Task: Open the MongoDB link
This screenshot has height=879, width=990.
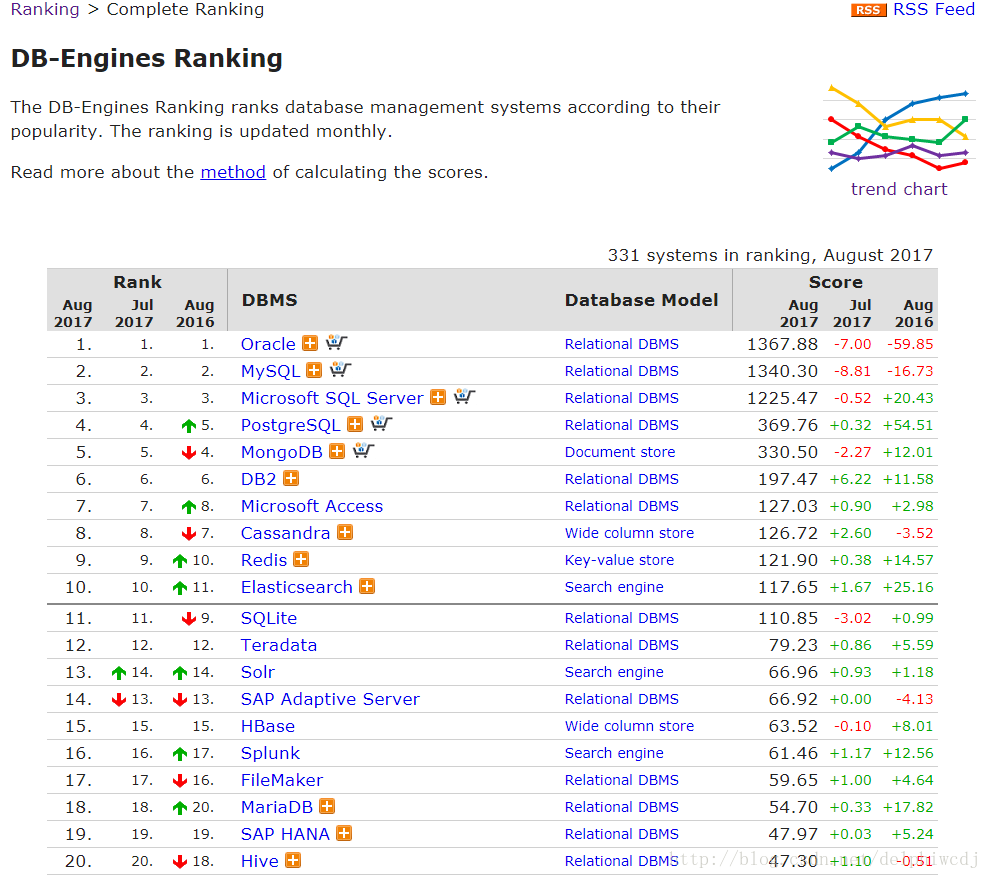Action: point(282,452)
